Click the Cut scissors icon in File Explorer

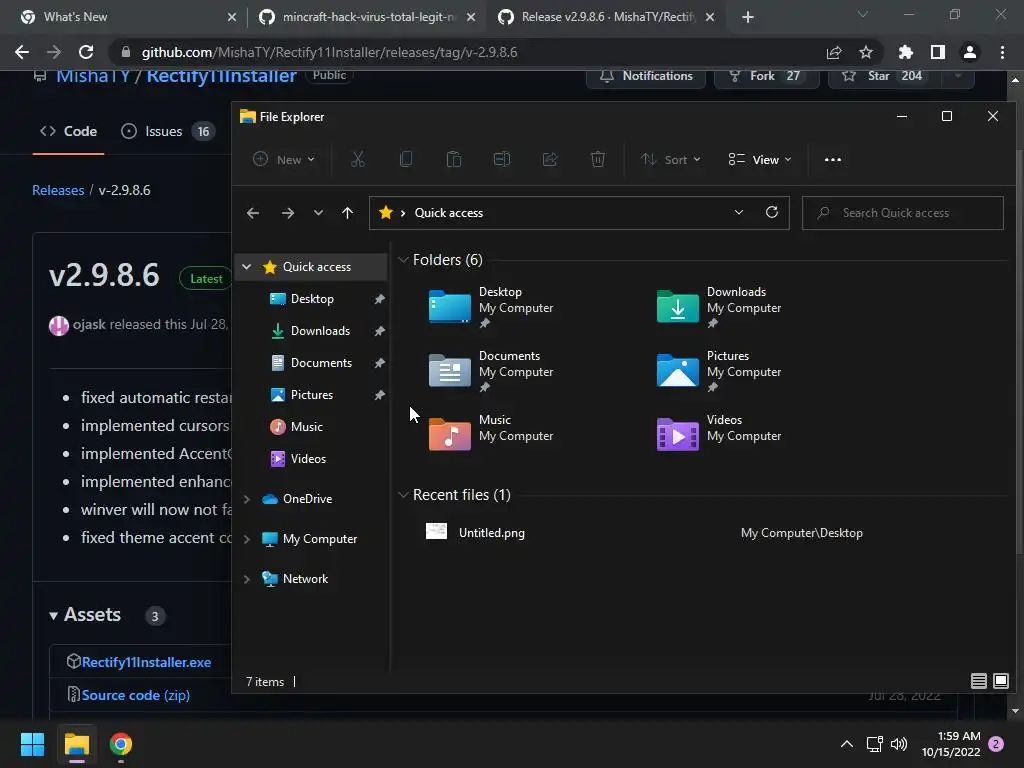tap(358, 159)
